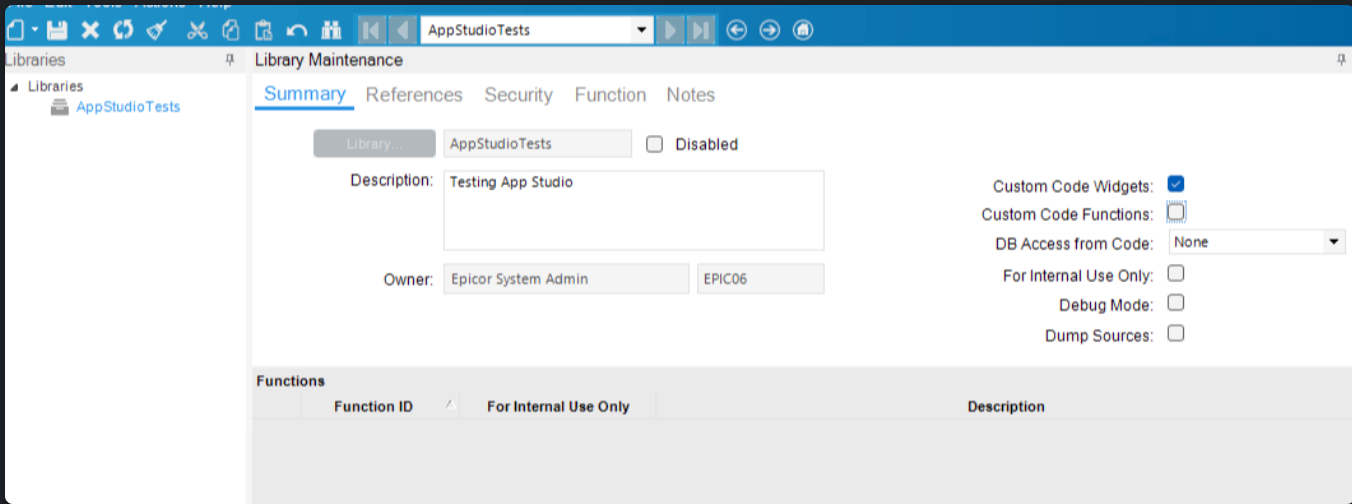Click the library ID field AppStudioTests

coord(538,144)
